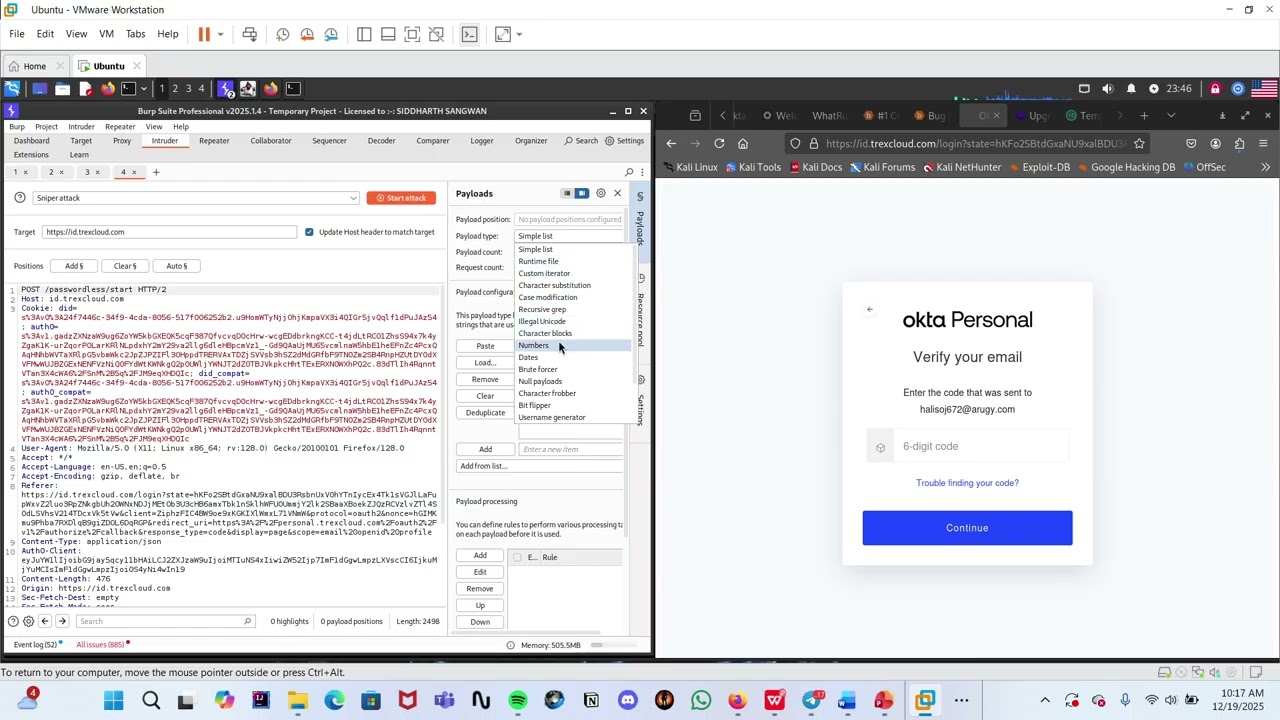Show more Firefox bookmarks chevron
This screenshot has height=720, width=1280.
coord(1265,167)
